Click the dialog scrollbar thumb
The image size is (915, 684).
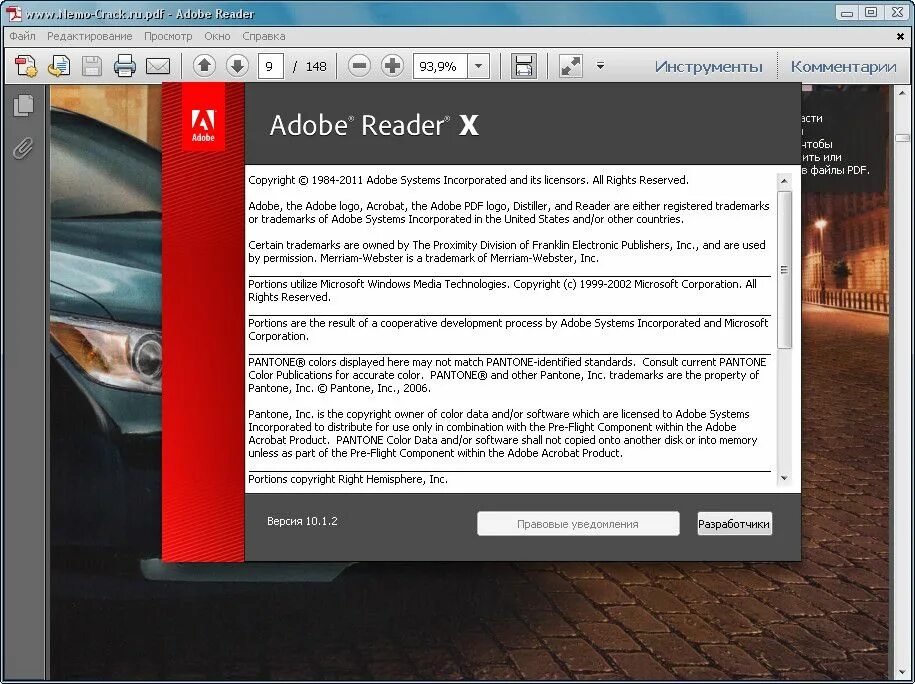coord(784,270)
